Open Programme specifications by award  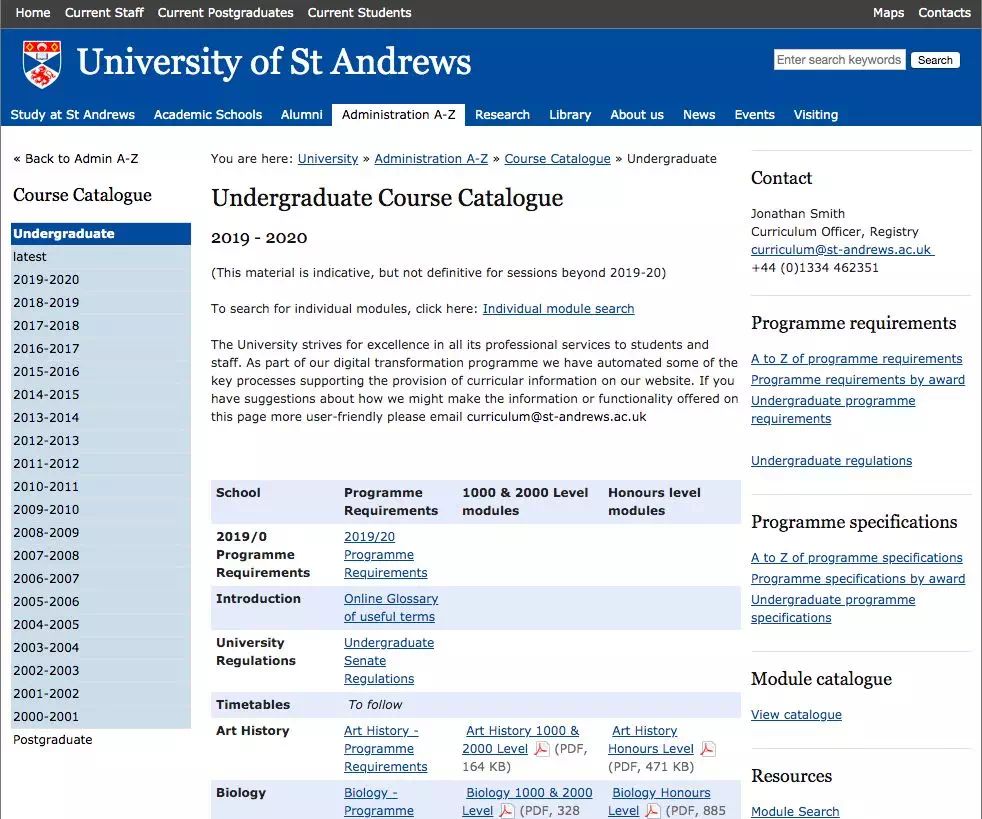coord(857,579)
